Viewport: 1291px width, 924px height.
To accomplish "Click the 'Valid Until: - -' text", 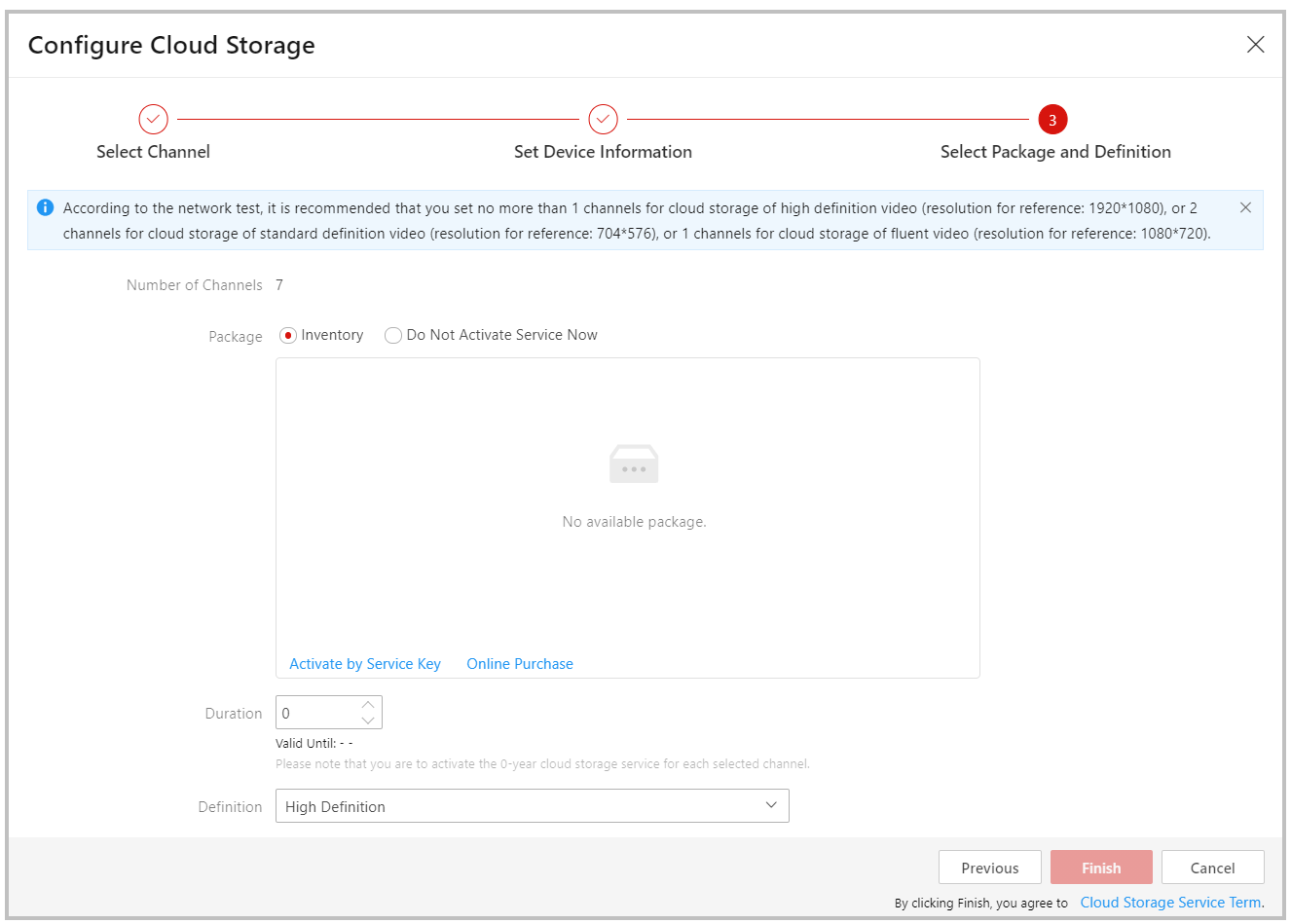I will pyautogui.click(x=314, y=743).
